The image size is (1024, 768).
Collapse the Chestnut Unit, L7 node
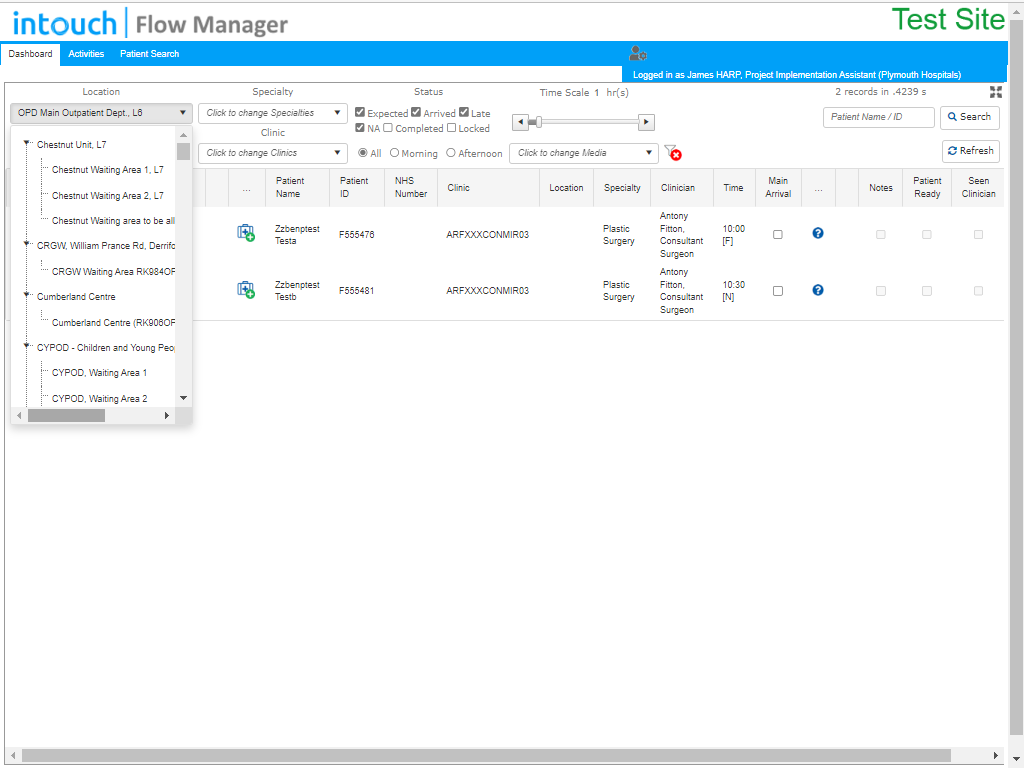(26, 143)
